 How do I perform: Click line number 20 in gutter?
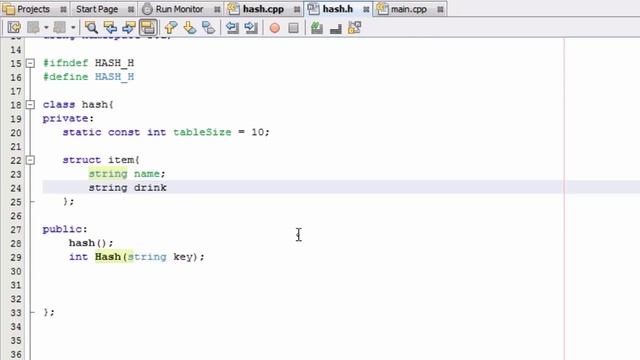16,133
